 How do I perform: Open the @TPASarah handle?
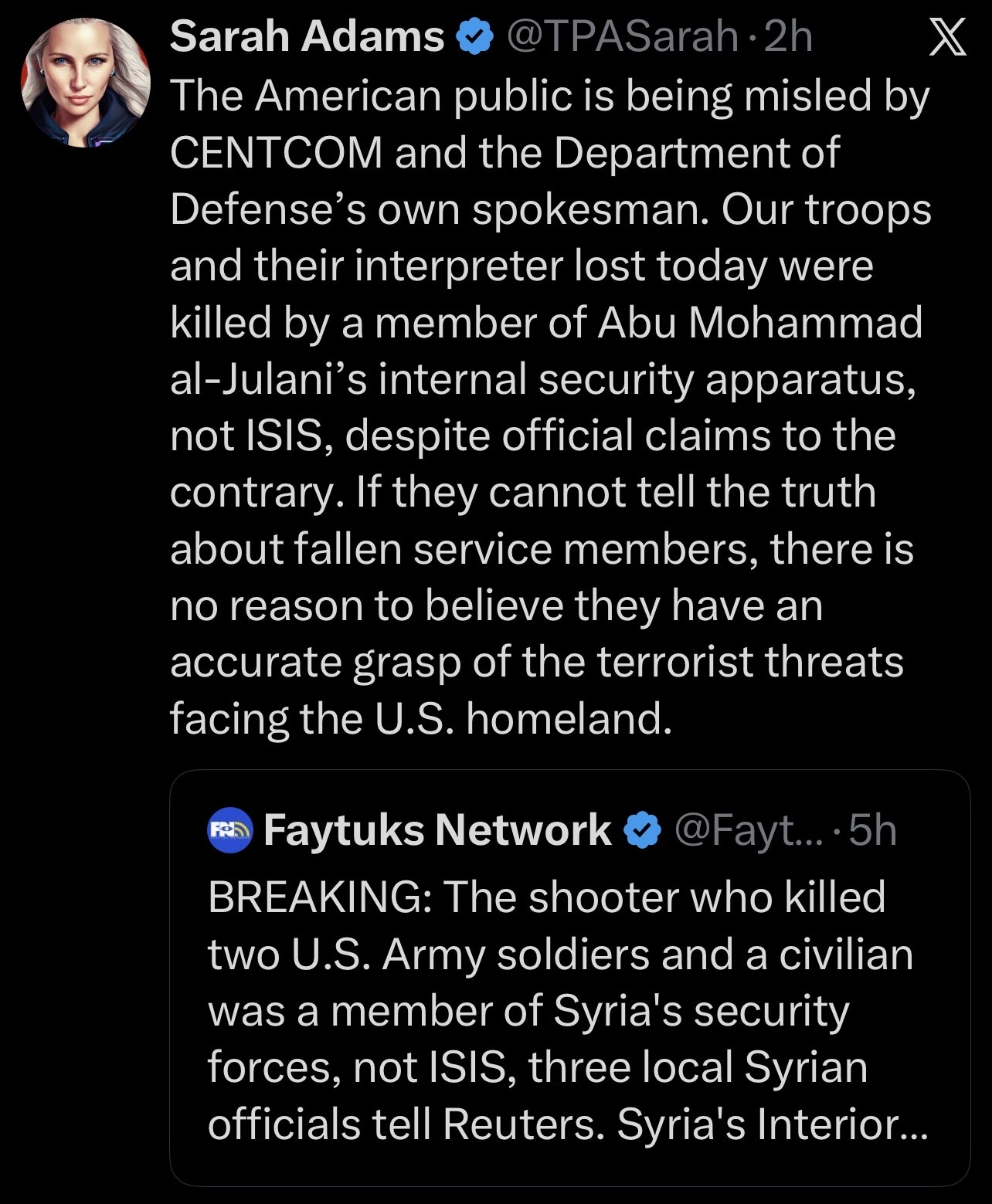coord(622,36)
